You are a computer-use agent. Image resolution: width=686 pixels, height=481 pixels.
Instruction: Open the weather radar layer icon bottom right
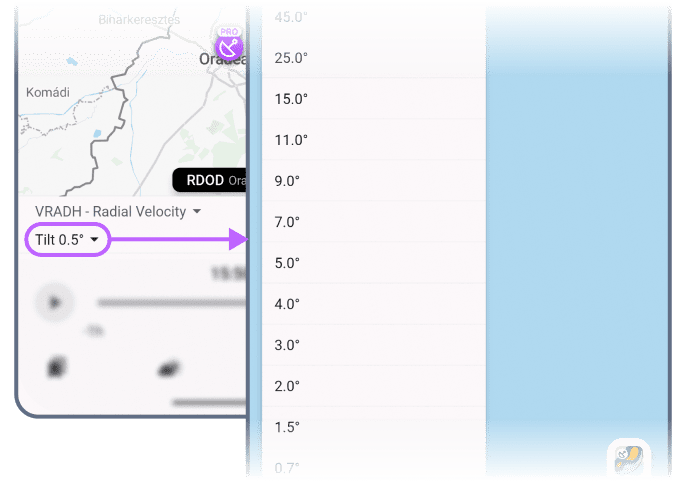(x=629, y=458)
